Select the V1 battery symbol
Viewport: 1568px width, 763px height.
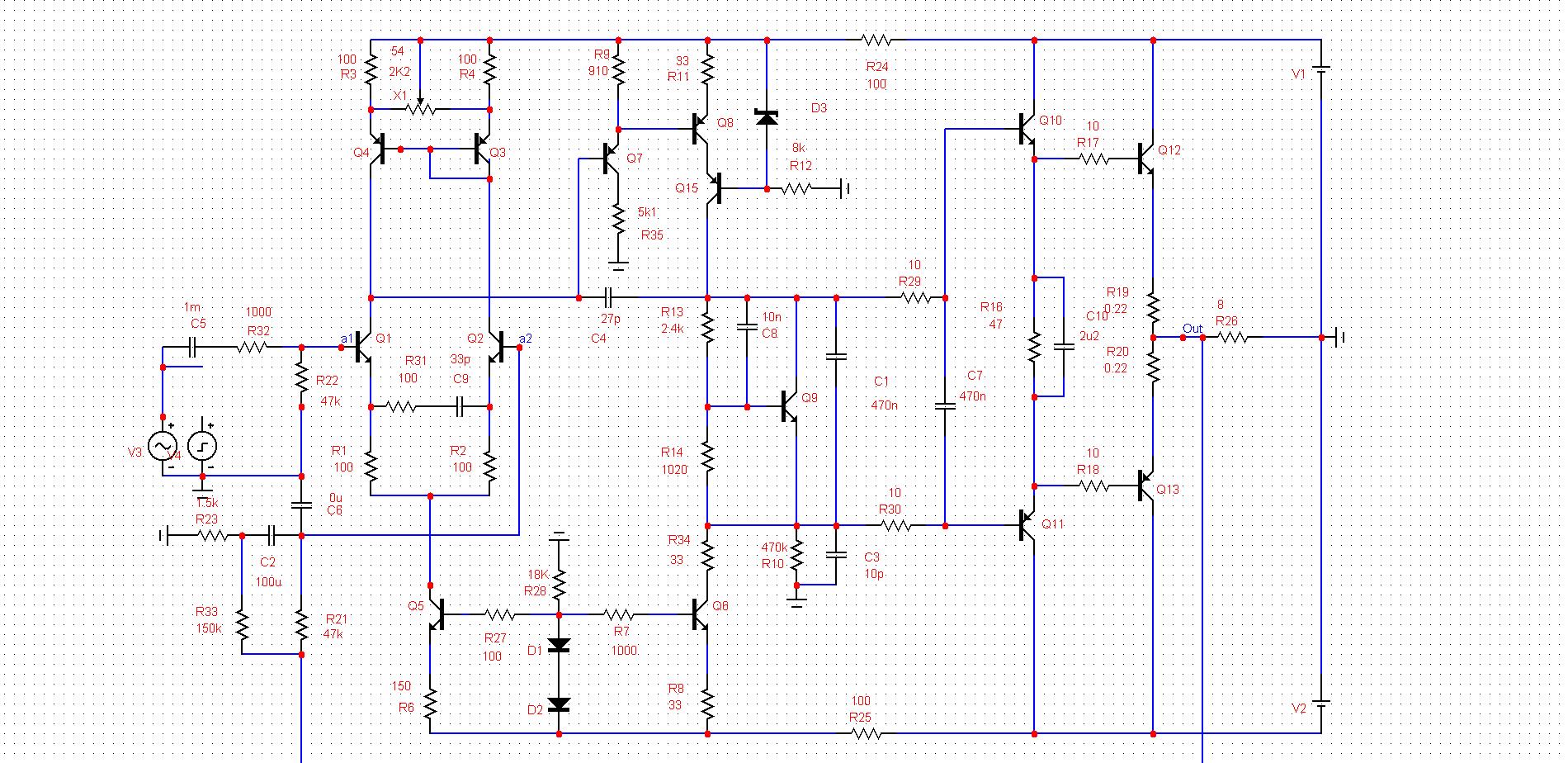[1321, 70]
